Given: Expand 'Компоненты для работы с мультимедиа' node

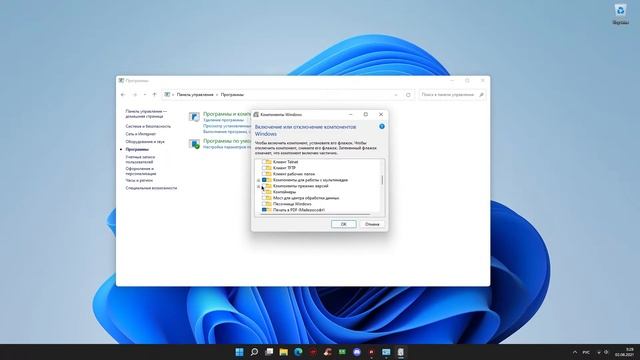Looking at the screenshot, I should coord(259,180).
